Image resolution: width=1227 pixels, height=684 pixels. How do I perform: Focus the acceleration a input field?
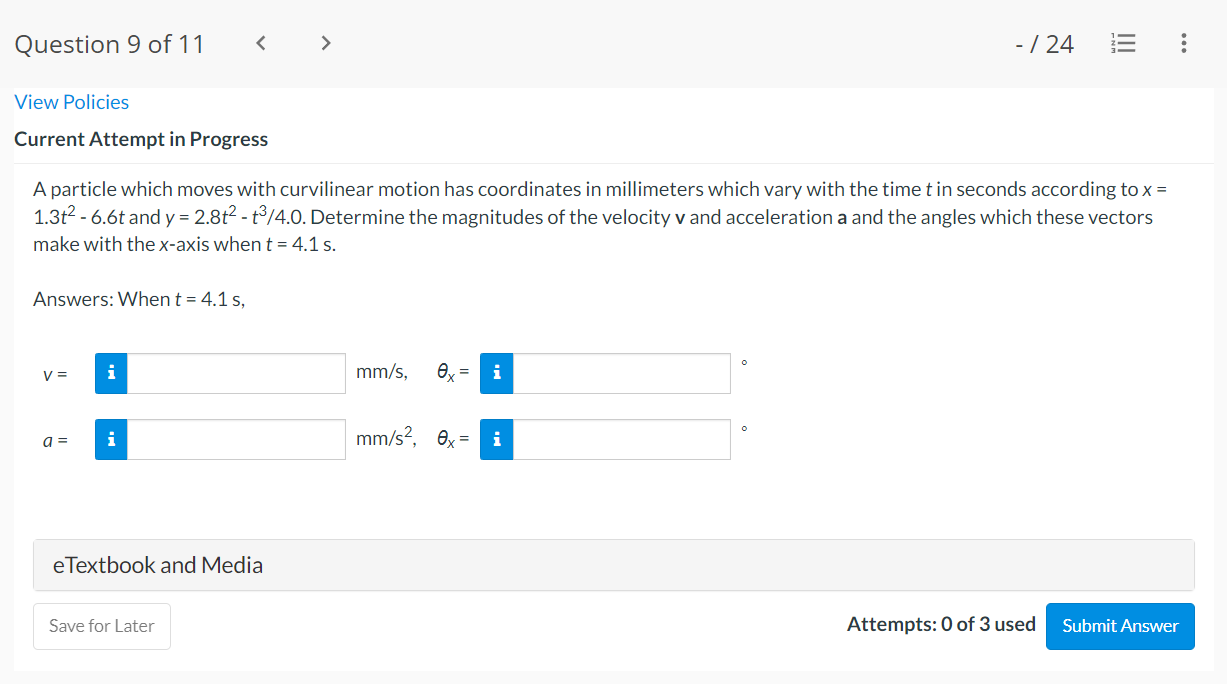(236, 439)
